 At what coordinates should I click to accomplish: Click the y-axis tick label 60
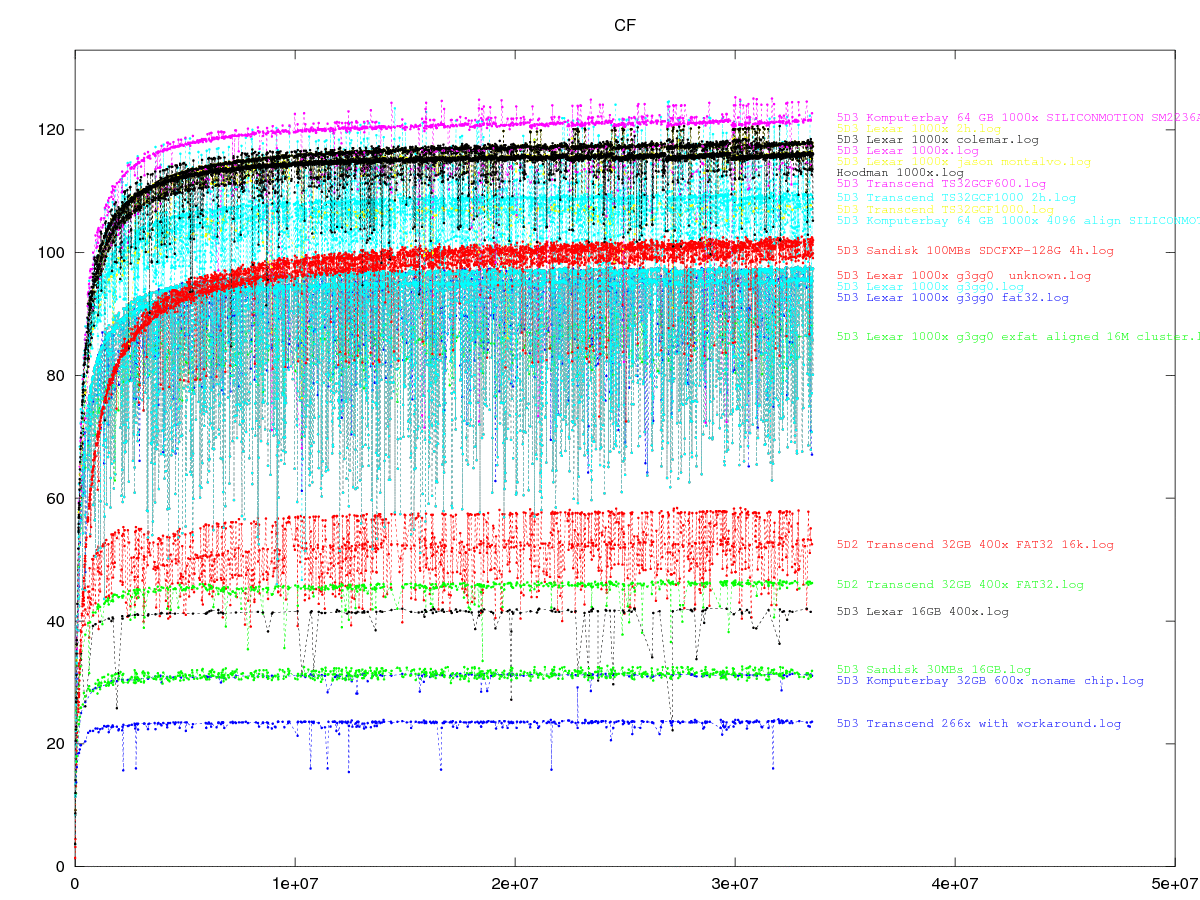click(x=55, y=498)
